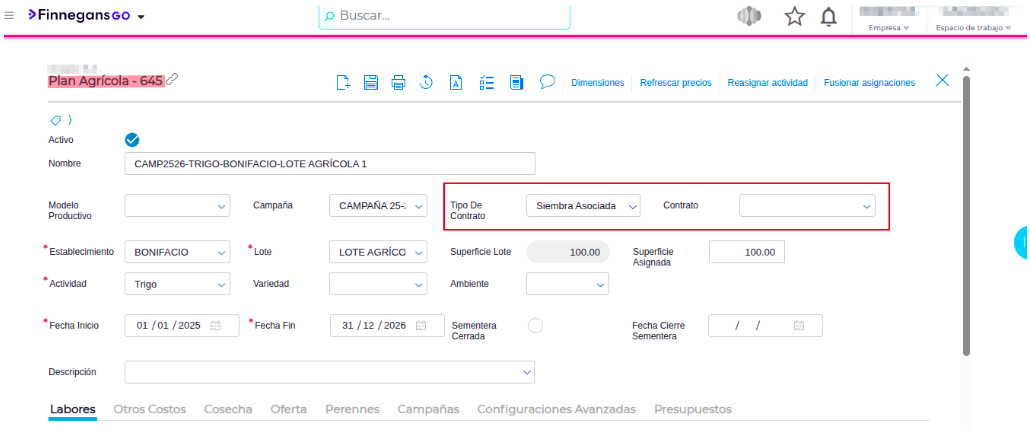Click the printer icon
The height and width of the screenshot is (431, 1030).
[398, 83]
